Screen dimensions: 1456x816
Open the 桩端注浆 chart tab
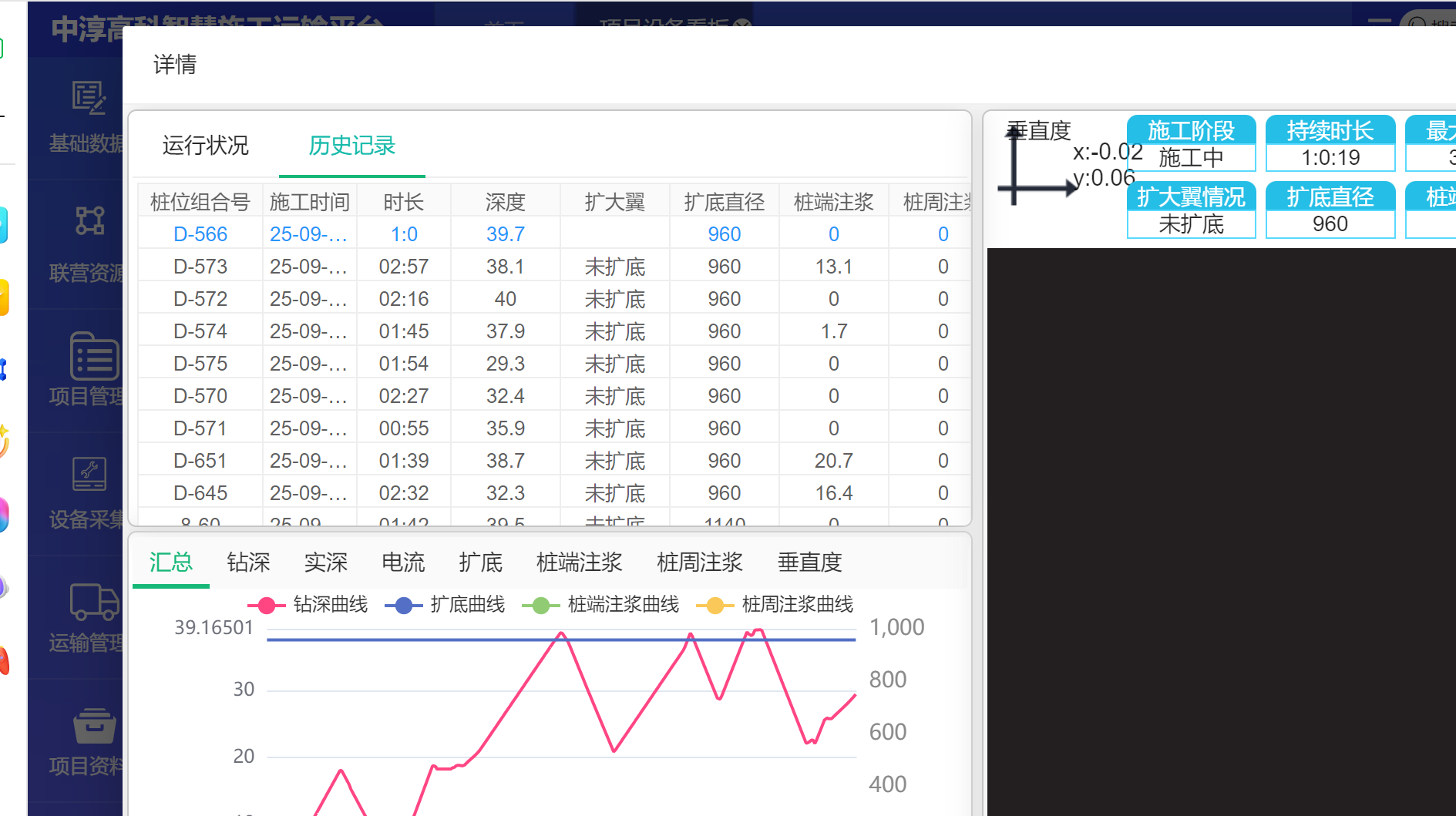click(x=579, y=562)
